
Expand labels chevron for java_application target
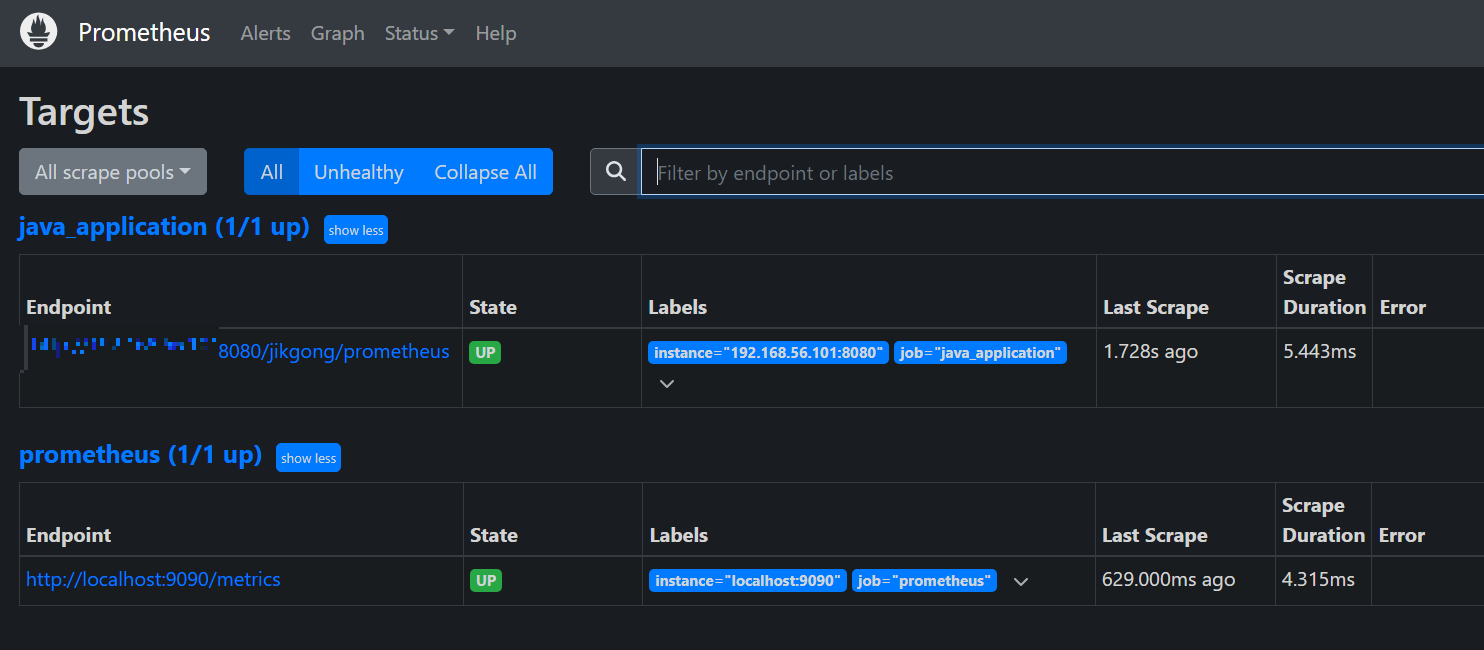point(667,383)
